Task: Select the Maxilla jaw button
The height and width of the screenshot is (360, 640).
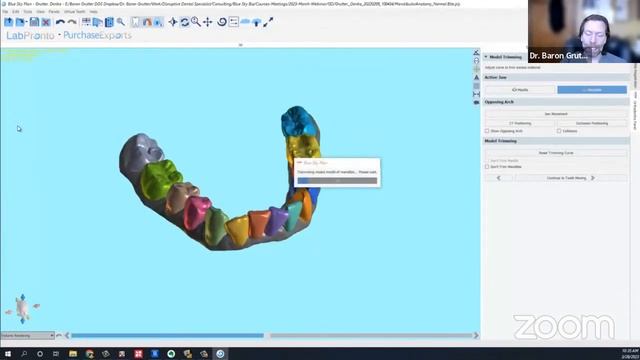Action: pyautogui.click(x=520, y=90)
